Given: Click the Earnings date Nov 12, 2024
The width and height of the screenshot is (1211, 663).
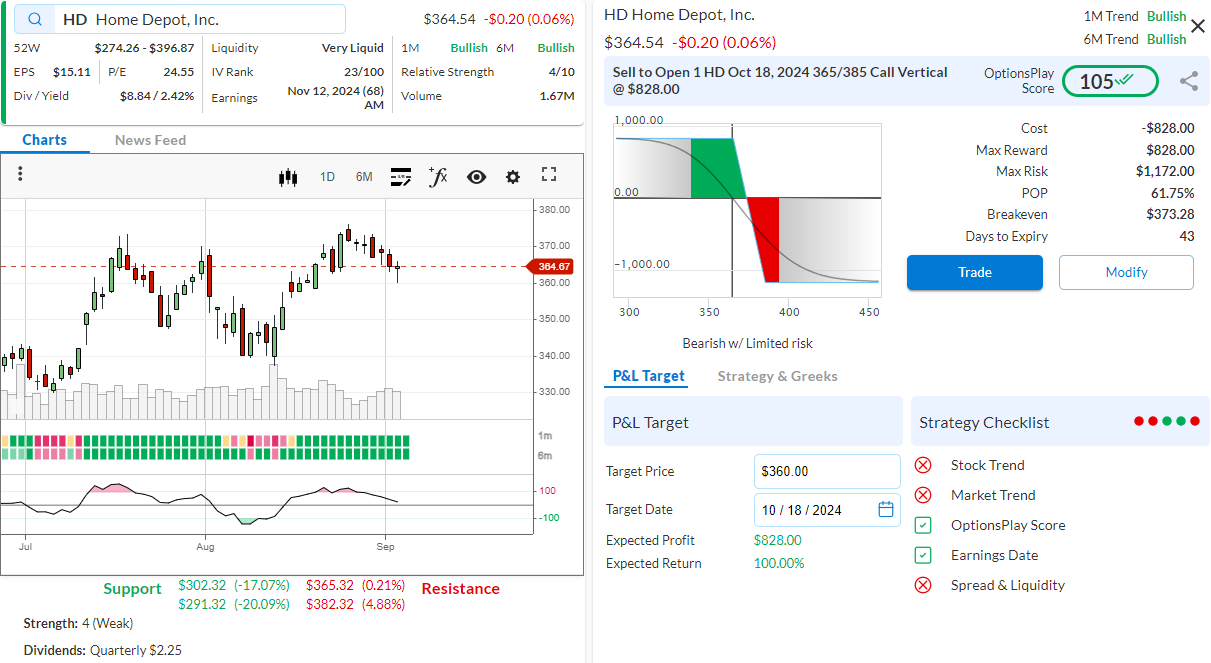Looking at the screenshot, I should coord(336,97).
